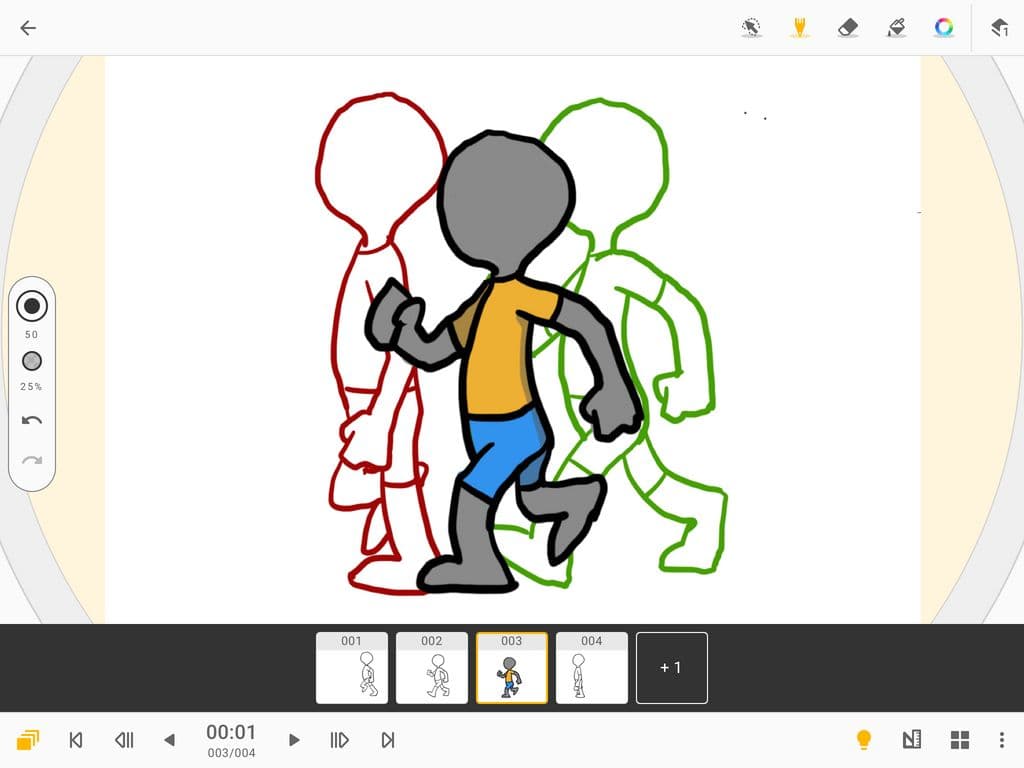The image size is (1024, 768).
Task: Jump to the last frame
Action: [x=387, y=740]
